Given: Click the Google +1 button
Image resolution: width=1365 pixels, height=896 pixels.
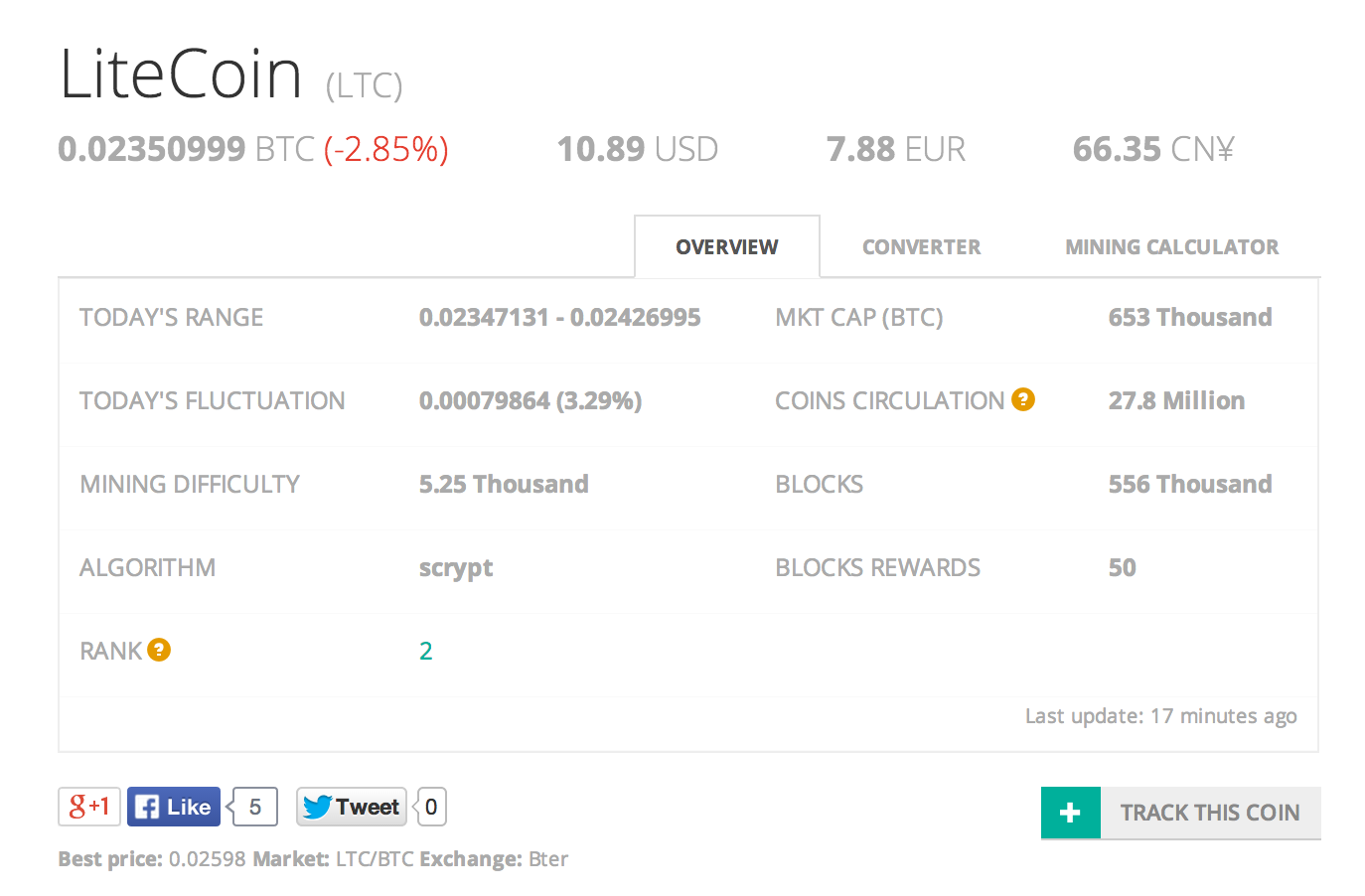Looking at the screenshot, I should pyautogui.click(x=89, y=807).
